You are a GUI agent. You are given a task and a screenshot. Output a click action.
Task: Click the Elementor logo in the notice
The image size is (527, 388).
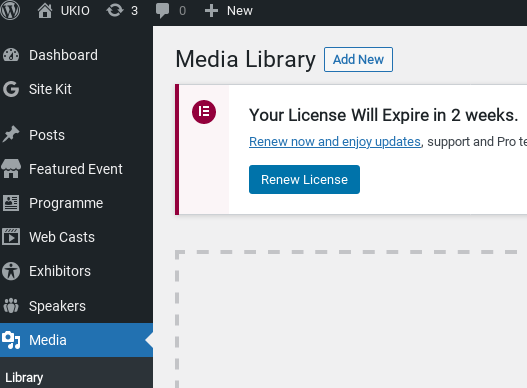point(204,112)
